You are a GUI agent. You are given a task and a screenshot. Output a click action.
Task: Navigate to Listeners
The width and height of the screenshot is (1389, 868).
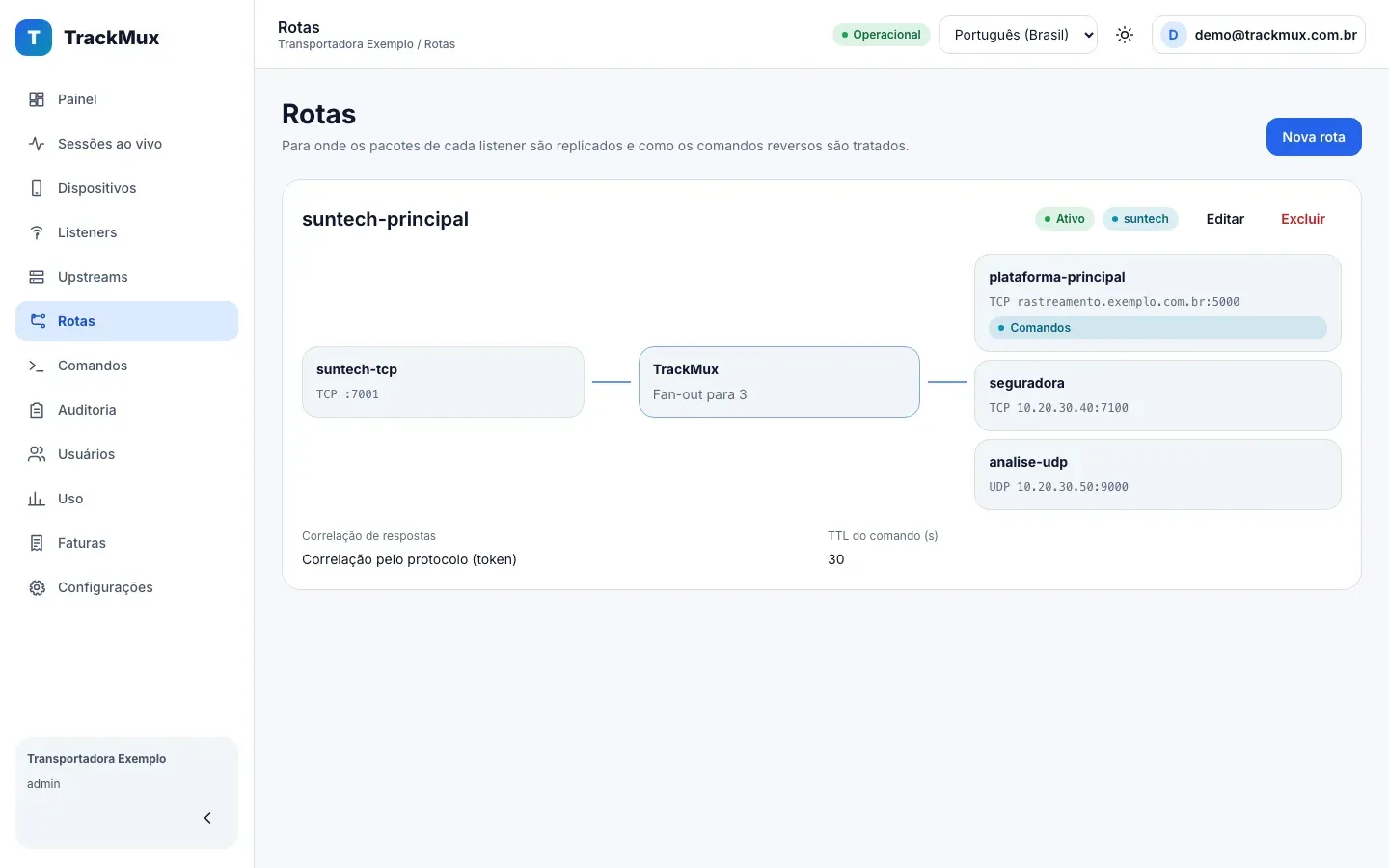(x=126, y=232)
